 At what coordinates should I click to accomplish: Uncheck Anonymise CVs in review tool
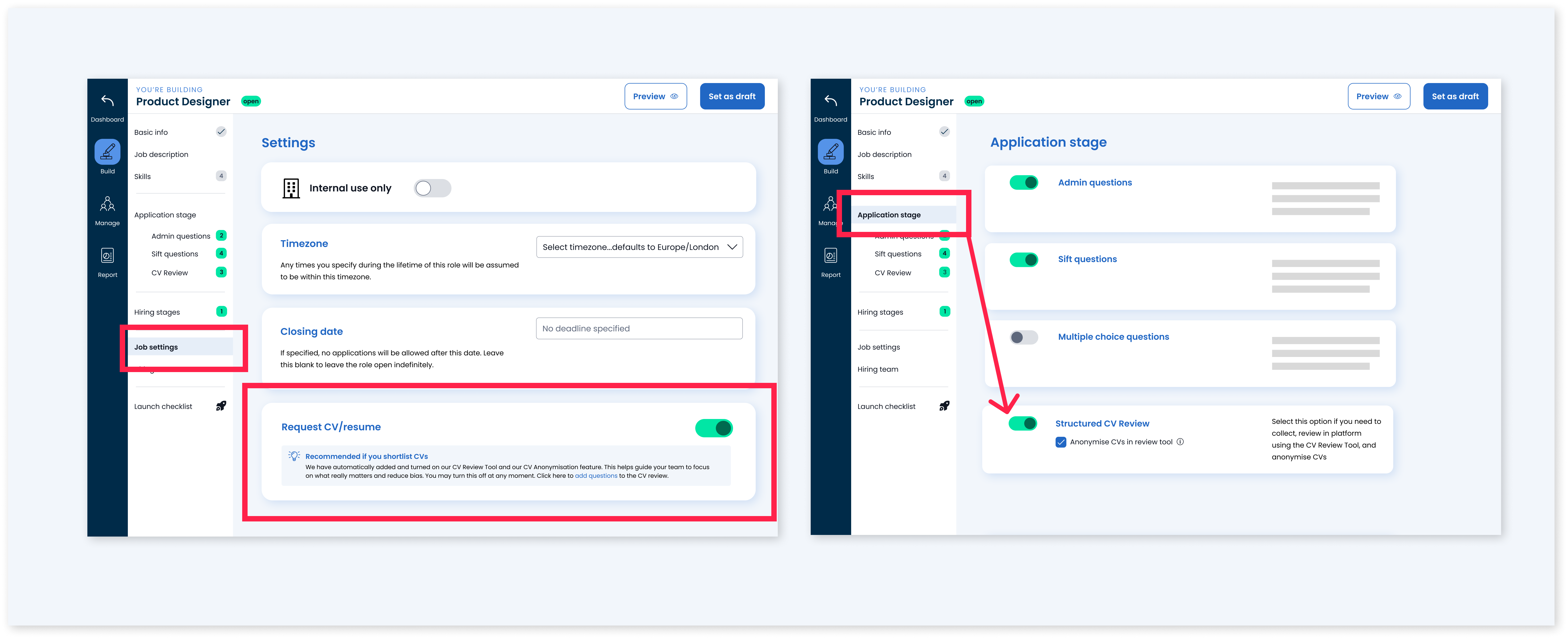click(1061, 442)
